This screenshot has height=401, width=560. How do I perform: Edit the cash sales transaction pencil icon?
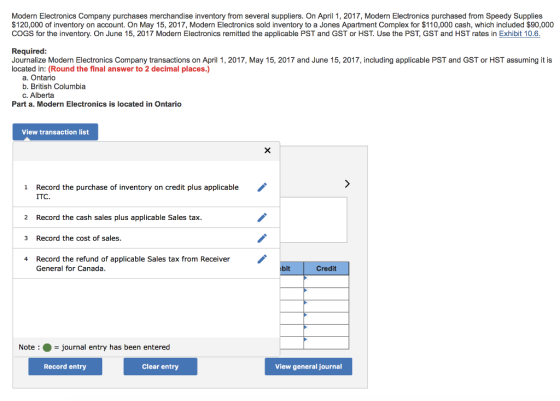tap(262, 217)
